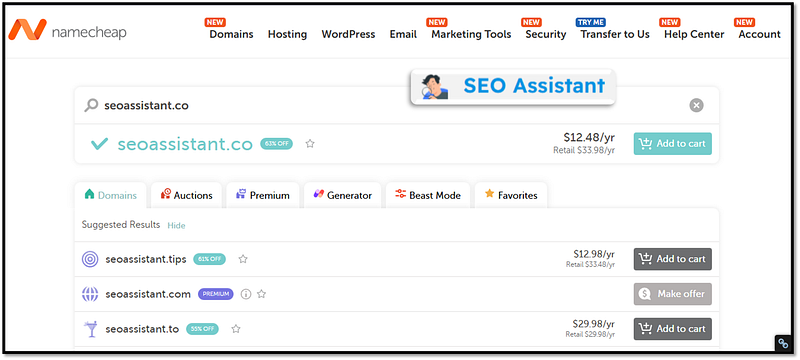Screen dimensions: 800x360
Task: Switch to the Beast Mode tab
Action: click(428, 195)
